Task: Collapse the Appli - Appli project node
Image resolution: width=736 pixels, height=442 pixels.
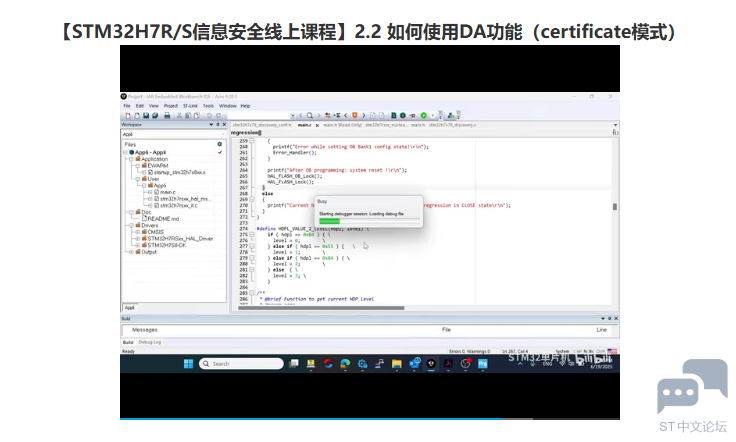Action: pyautogui.click(x=125, y=152)
